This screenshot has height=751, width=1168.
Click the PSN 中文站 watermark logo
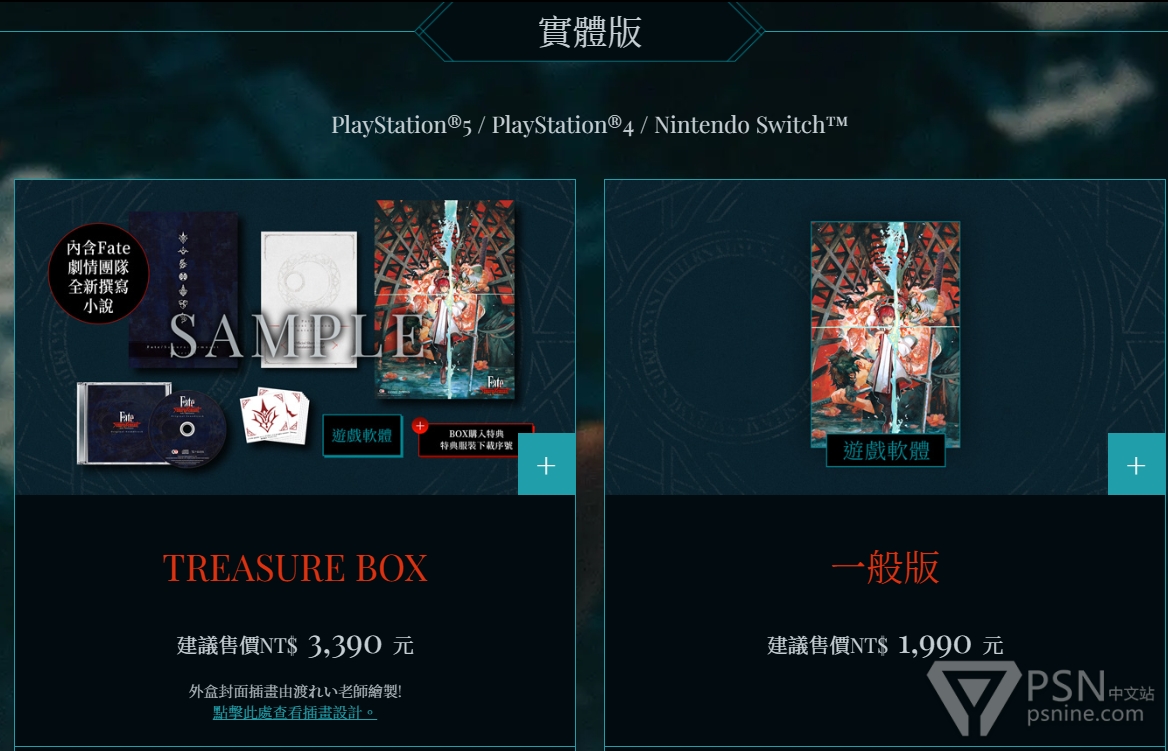1041,697
